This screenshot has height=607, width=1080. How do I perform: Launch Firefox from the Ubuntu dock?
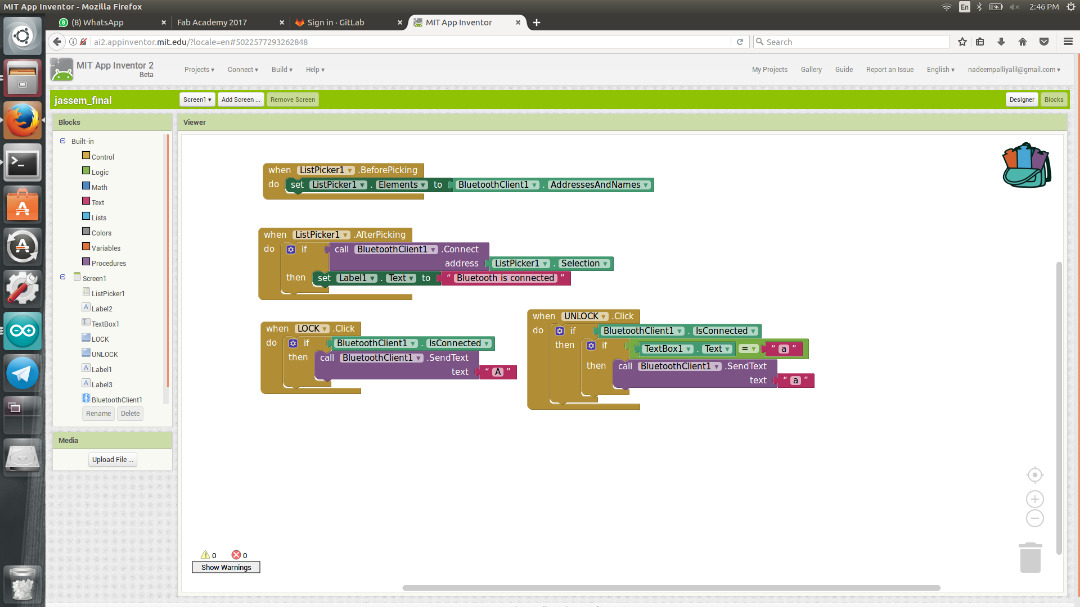(22, 121)
